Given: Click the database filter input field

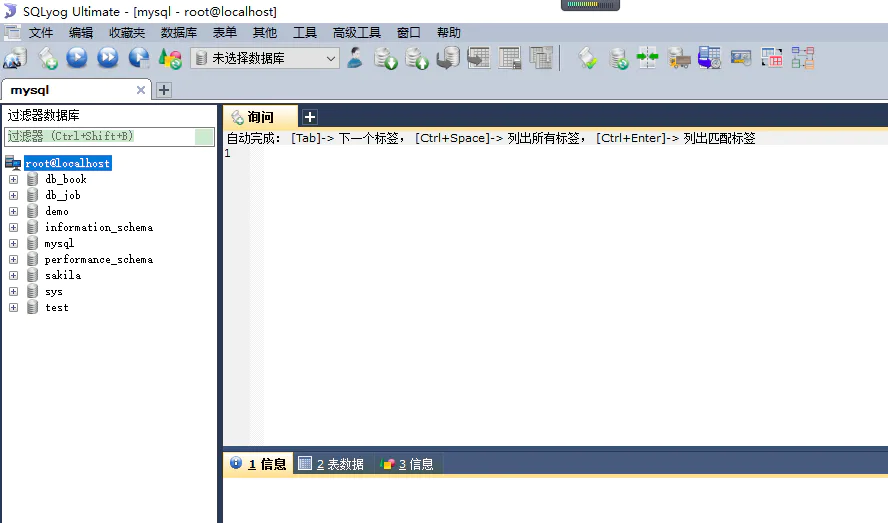Looking at the screenshot, I should coord(109,137).
